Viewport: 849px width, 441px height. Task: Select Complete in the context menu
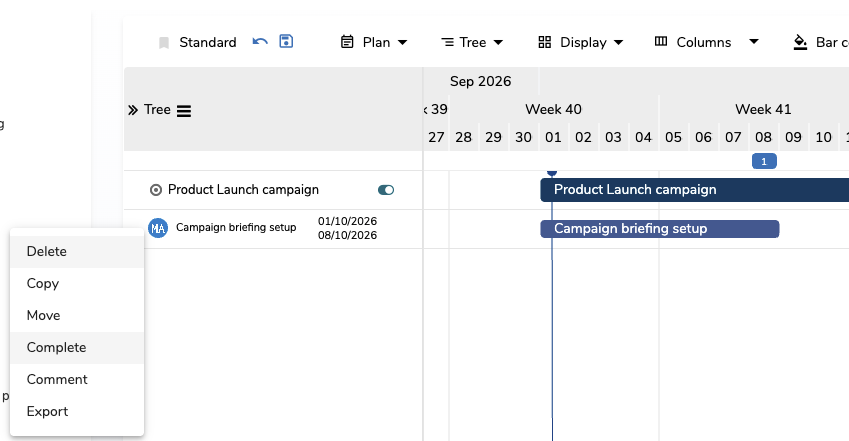click(x=77, y=347)
